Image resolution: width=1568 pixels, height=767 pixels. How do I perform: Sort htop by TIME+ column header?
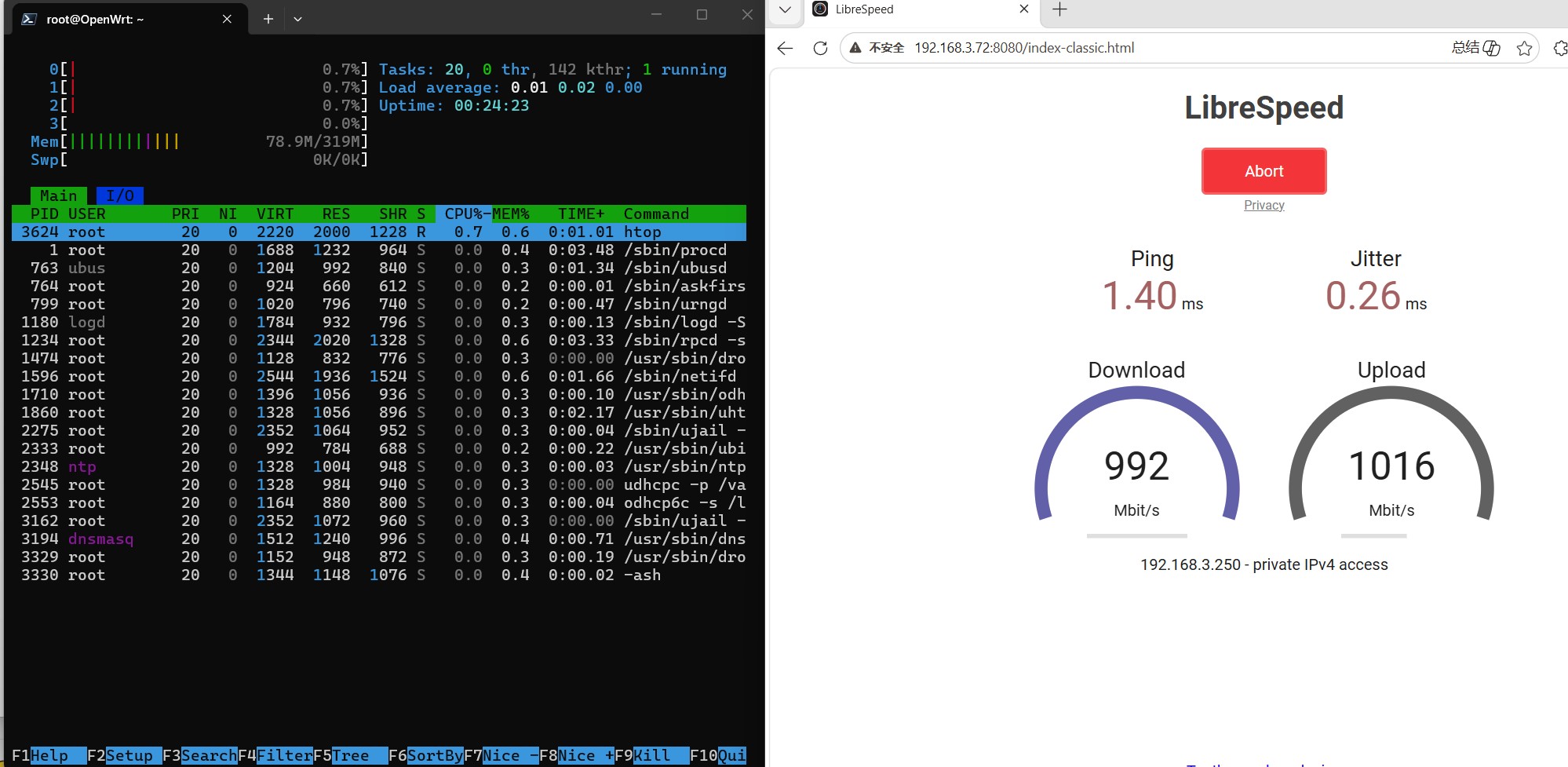pyautogui.click(x=581, y=214)
